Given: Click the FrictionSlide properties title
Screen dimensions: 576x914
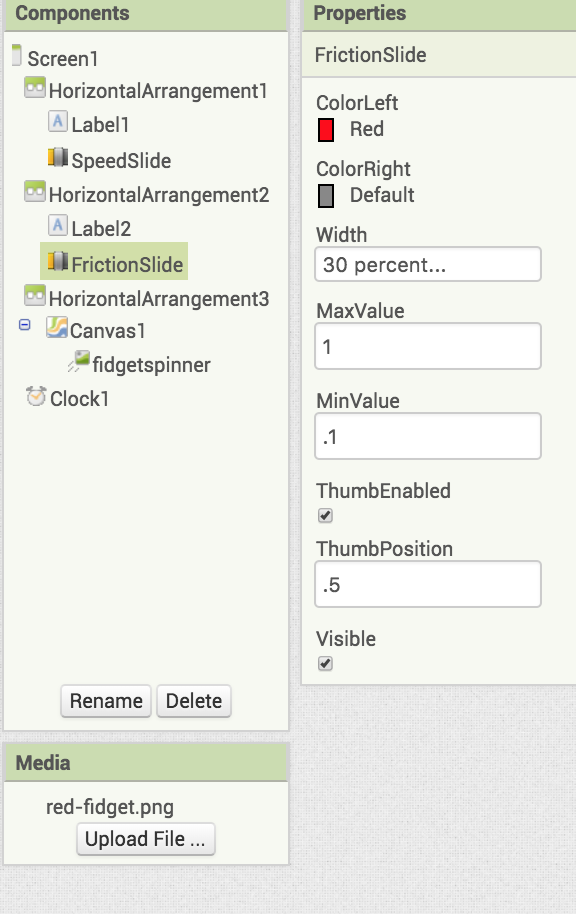Looking at the screenshot, I should (x=371, y=55).
